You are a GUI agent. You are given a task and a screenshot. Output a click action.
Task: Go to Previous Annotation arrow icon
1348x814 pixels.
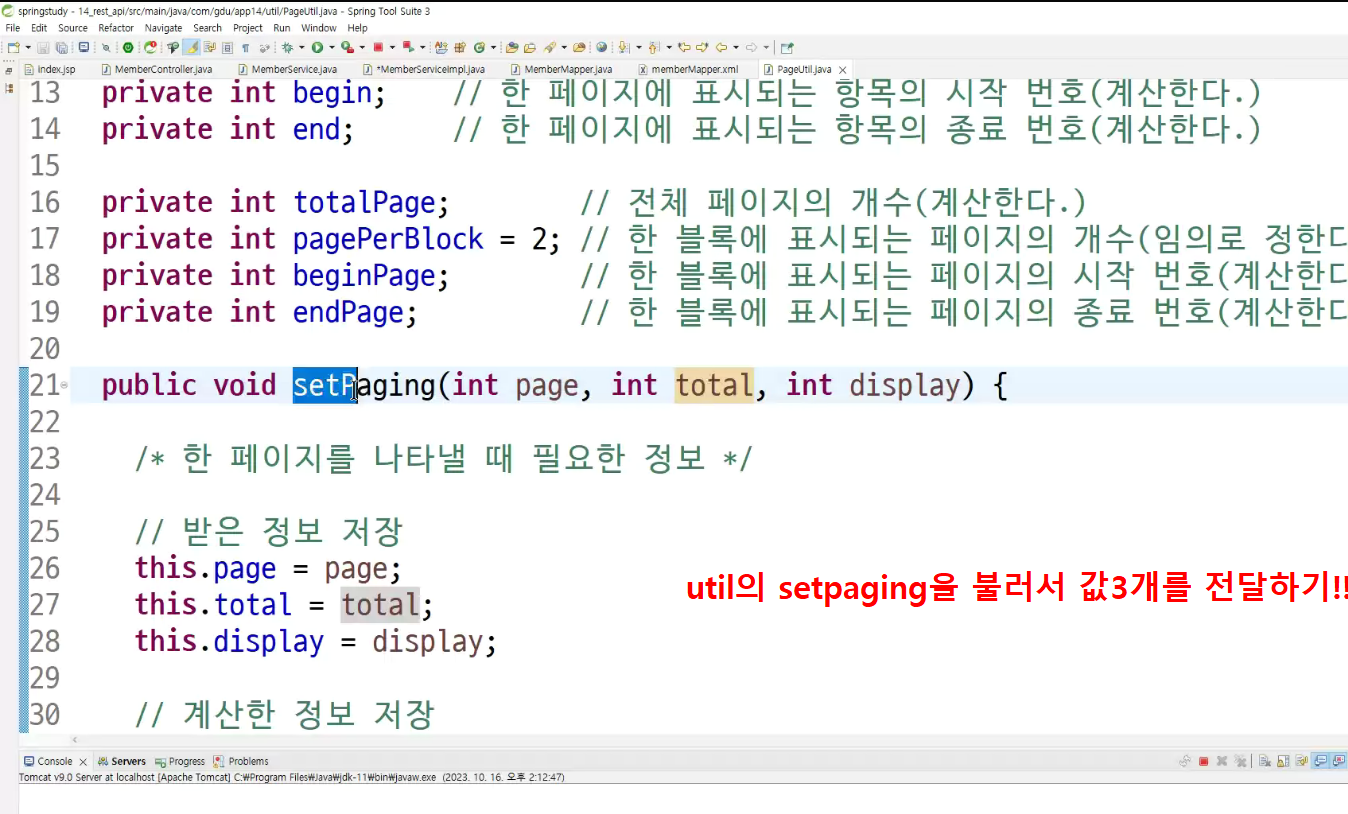point(652,47)
